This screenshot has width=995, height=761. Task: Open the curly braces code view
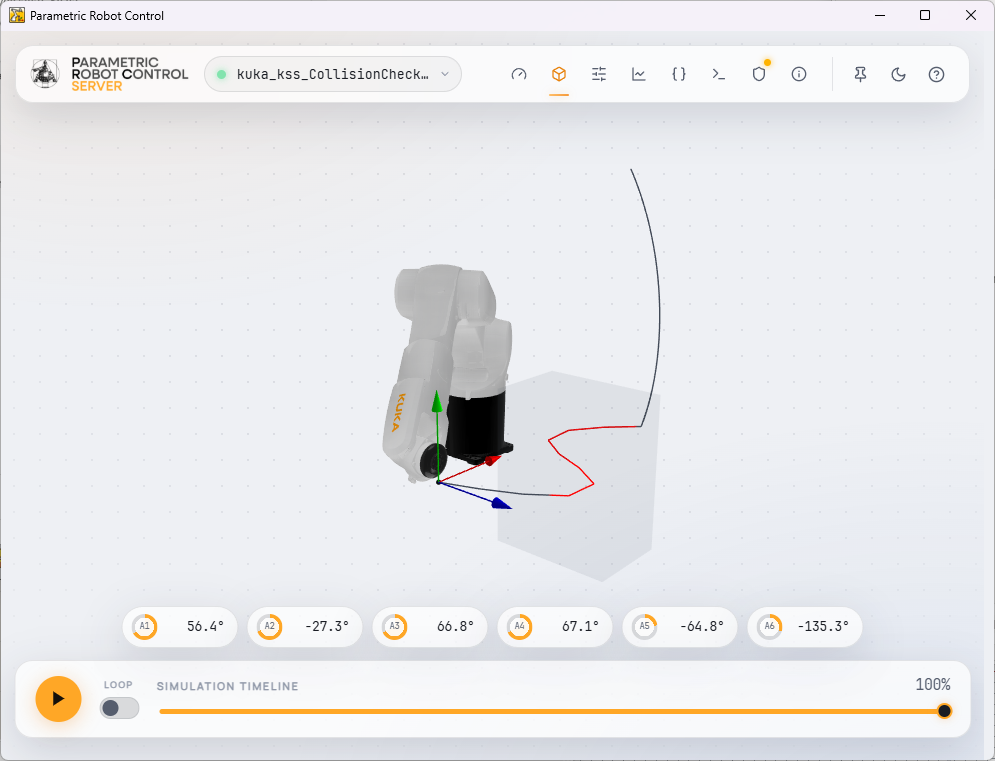pos(678,74)
